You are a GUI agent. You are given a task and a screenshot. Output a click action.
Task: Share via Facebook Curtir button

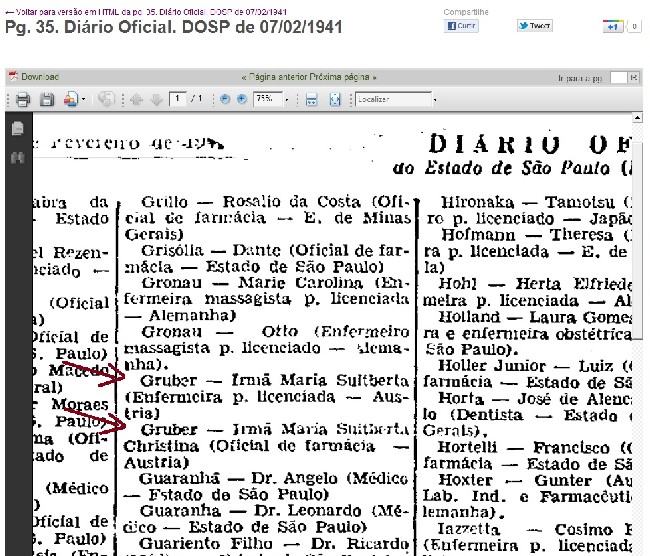click(x=461, y=26)
